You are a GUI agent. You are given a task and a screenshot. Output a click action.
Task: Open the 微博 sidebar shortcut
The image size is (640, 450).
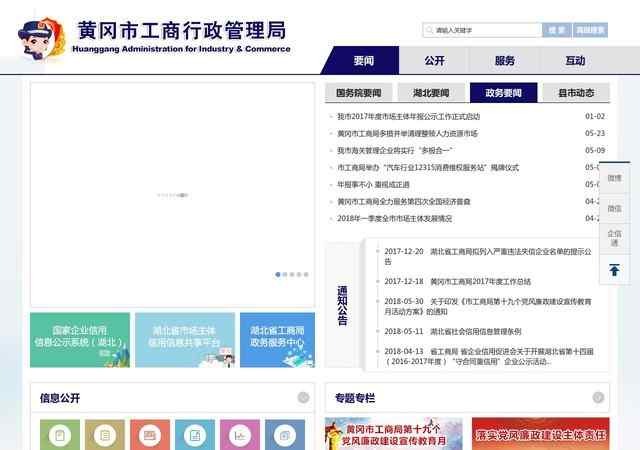coord(614,177)
